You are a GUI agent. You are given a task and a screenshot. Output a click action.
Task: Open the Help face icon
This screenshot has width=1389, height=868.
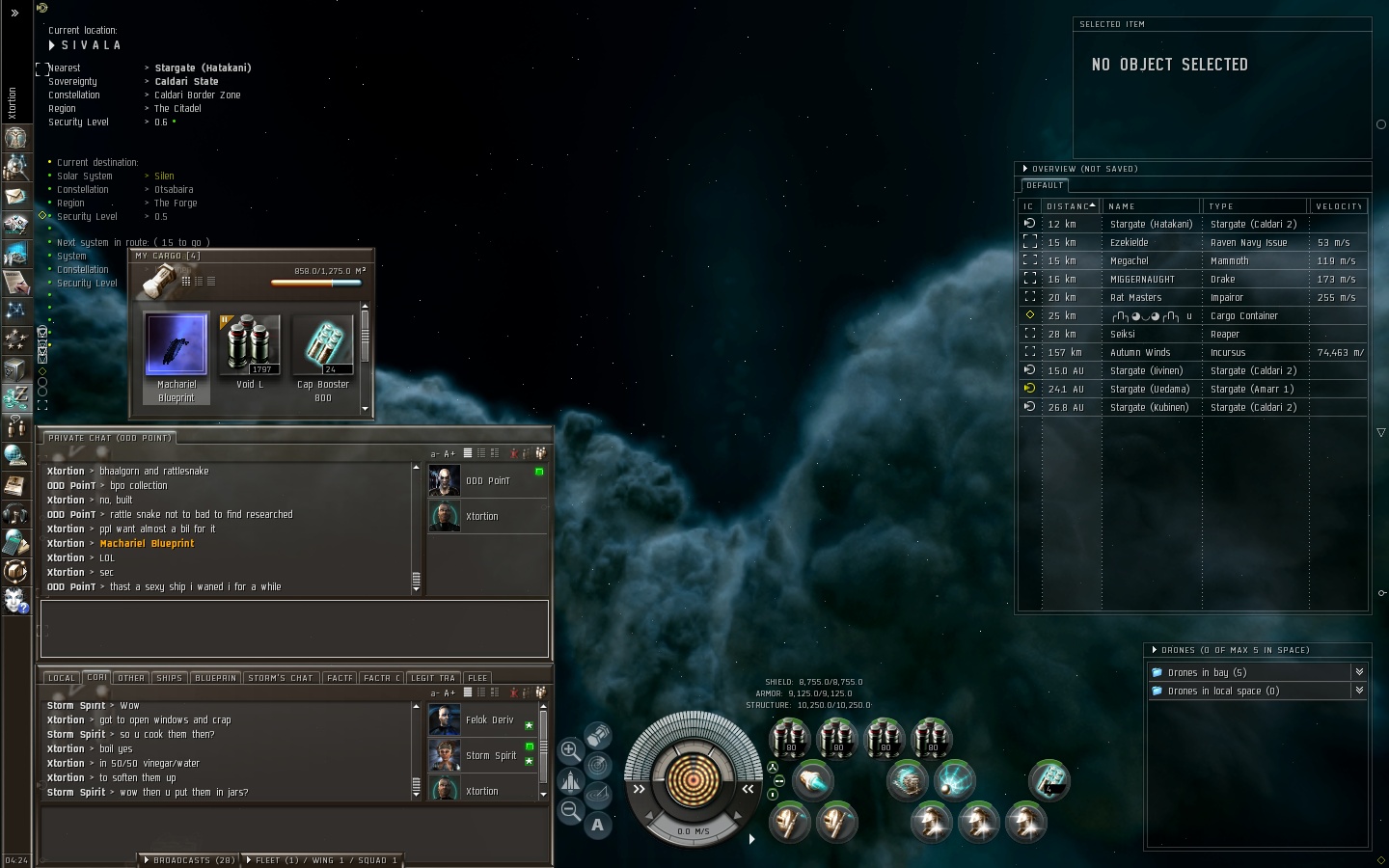click(15, 600)
